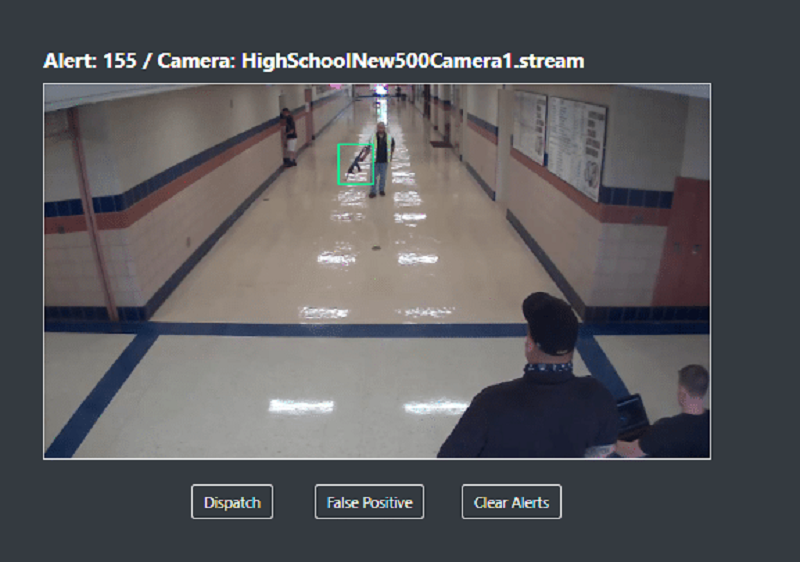The width and height of the screenshot is (800, 562).
Task: Click the green detection bounding box
Action: (x=355, y=164)
